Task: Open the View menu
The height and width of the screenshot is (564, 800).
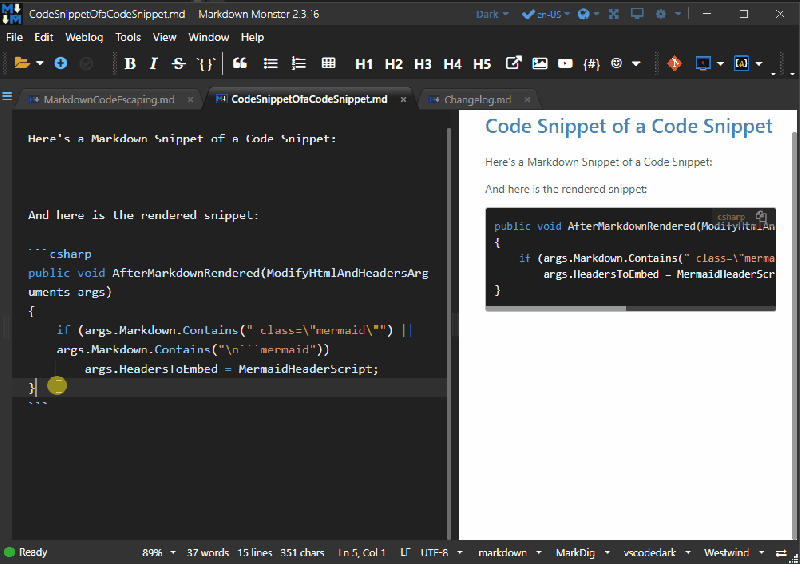Action: [165, 37]
